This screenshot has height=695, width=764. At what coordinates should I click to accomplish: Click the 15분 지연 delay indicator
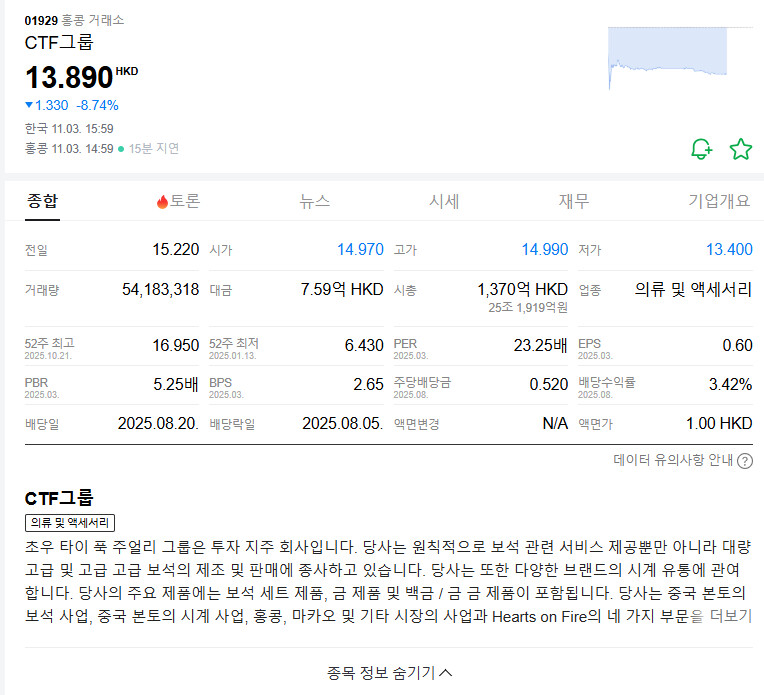(153, 149)
